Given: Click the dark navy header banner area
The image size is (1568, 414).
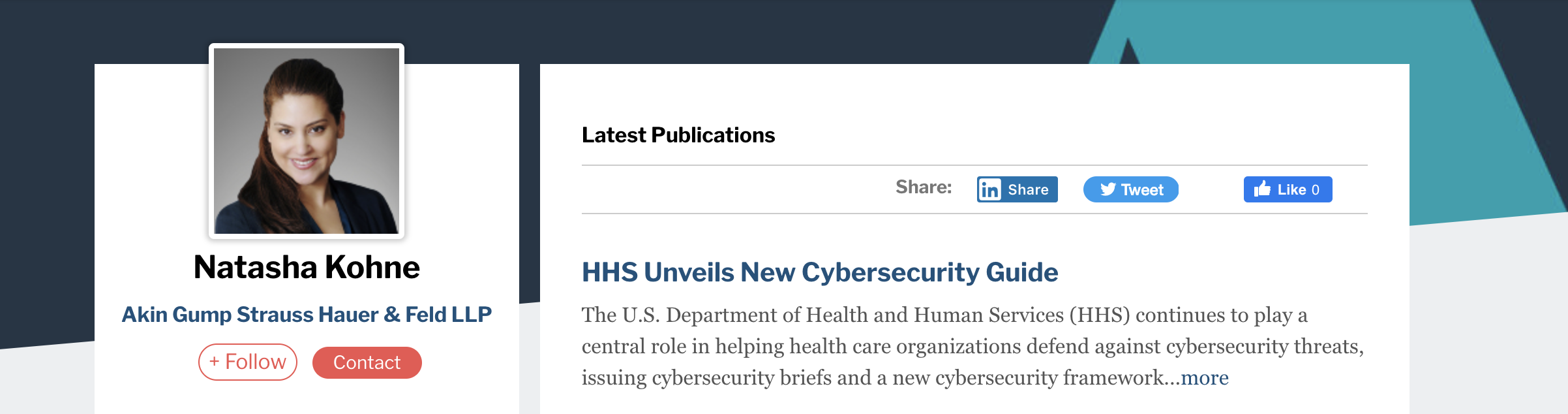Looking at the screenshot, I should pos(652,29).
